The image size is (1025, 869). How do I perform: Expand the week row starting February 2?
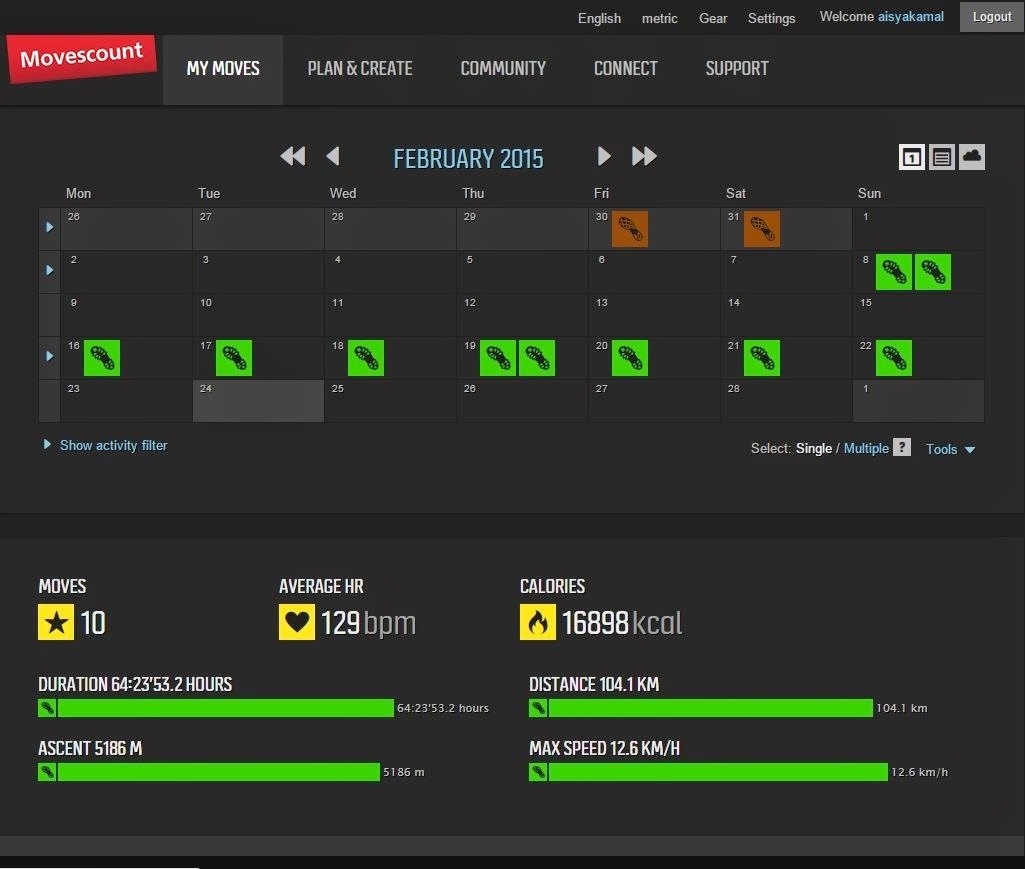[x=50, y=270]
